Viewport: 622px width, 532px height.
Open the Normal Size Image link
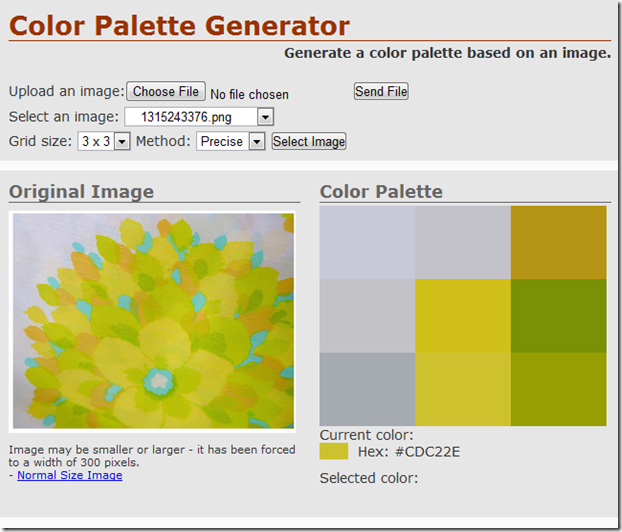tap(69, 476)
